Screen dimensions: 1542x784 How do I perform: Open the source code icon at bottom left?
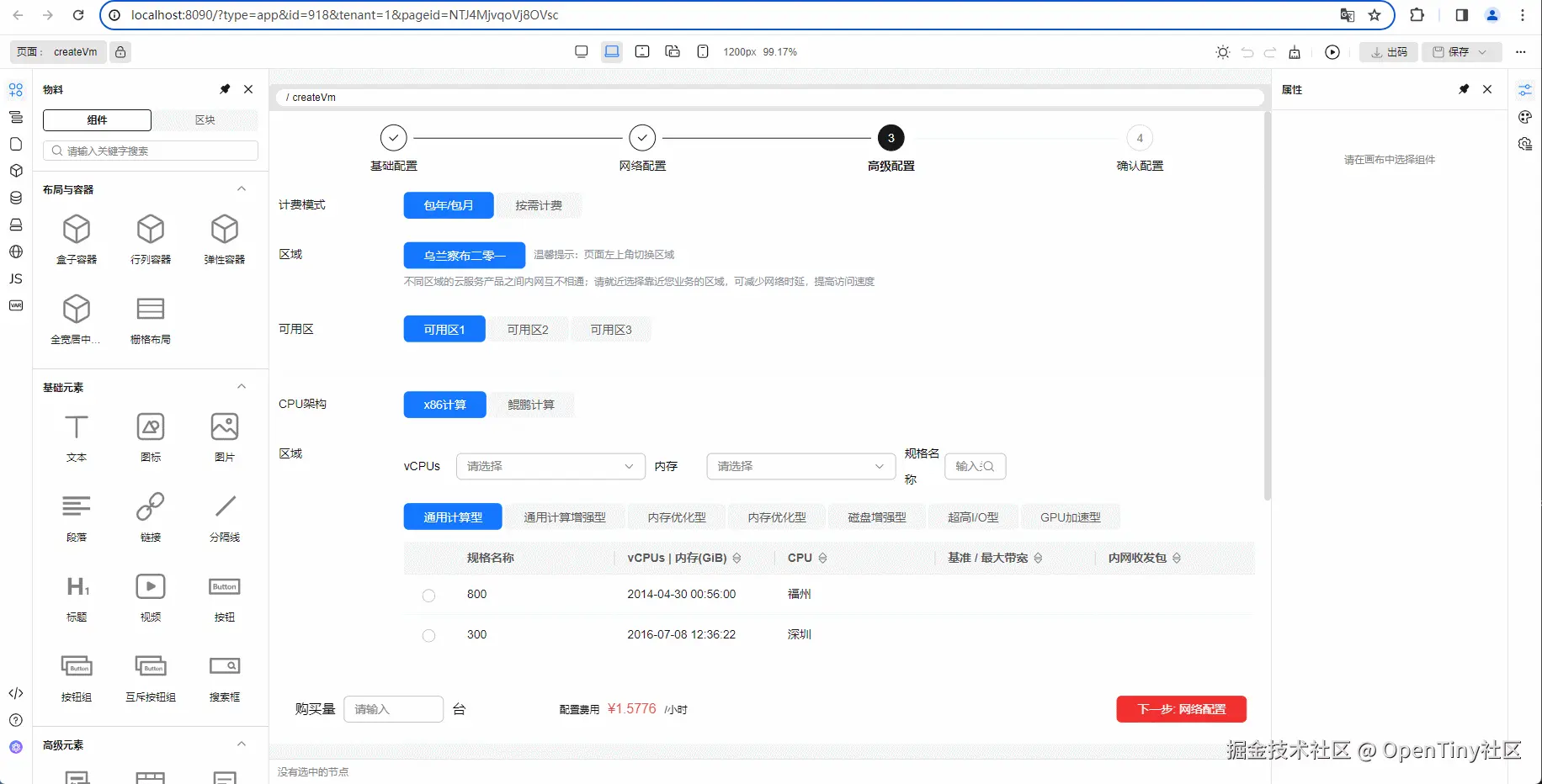pyautogui.click(x=16, y=693)
